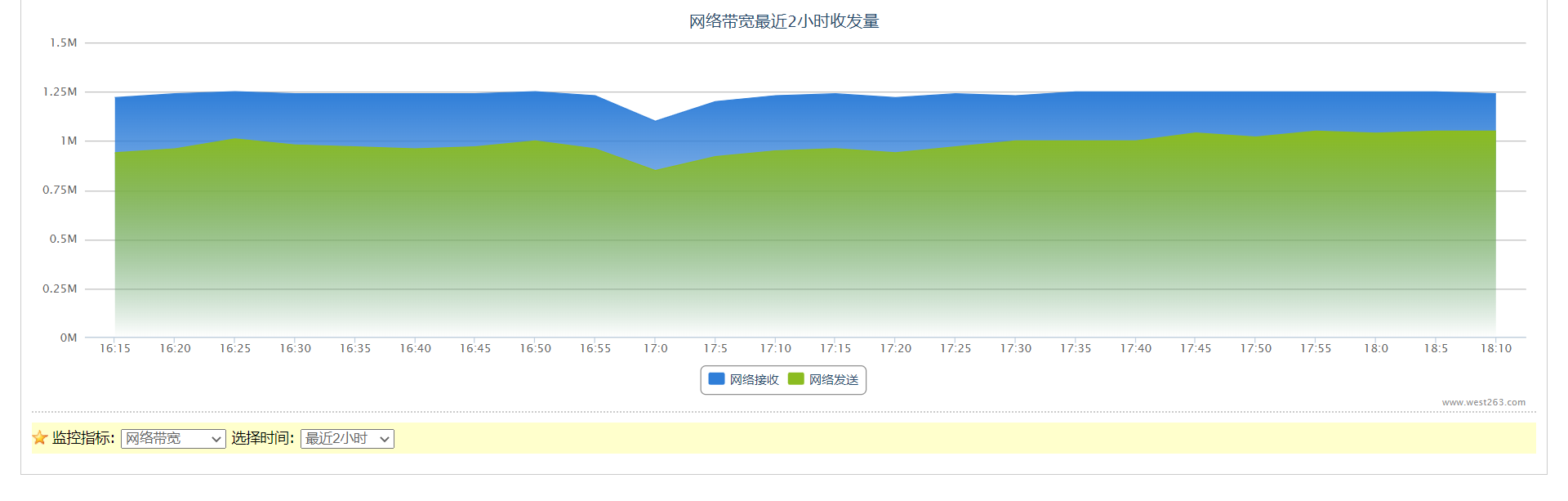Click the 16:50 x-axis time label
This screenshot has height=501, width=1568.
536,348
